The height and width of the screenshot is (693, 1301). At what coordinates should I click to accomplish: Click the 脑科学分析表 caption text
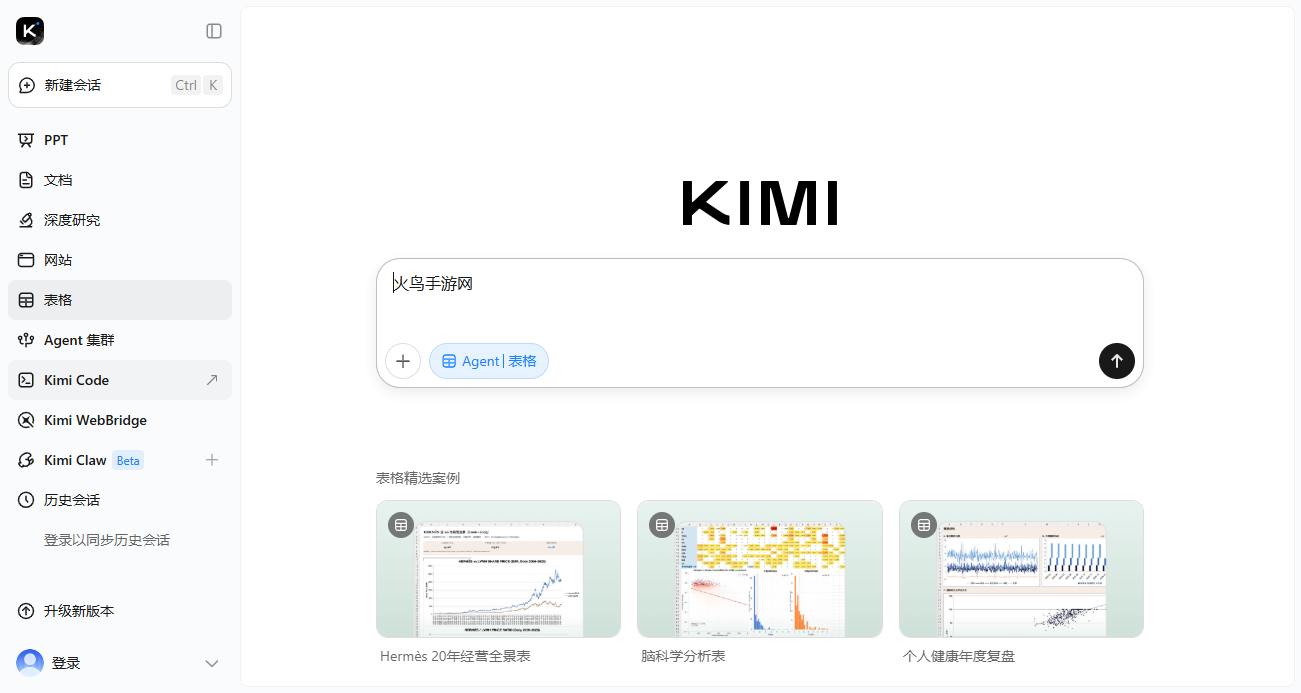point(683,656)
